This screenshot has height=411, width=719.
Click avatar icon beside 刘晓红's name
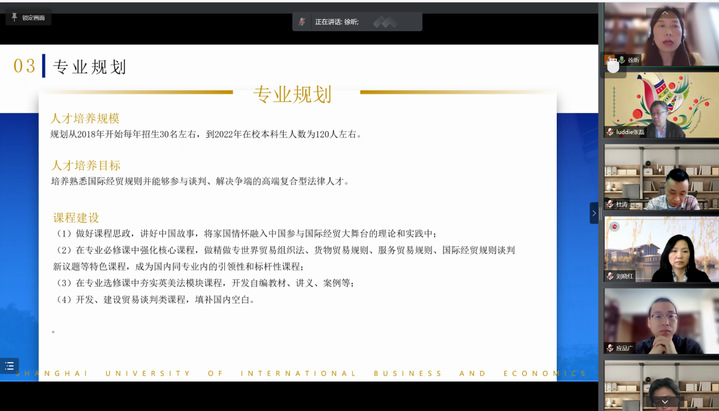click(610, 276)
